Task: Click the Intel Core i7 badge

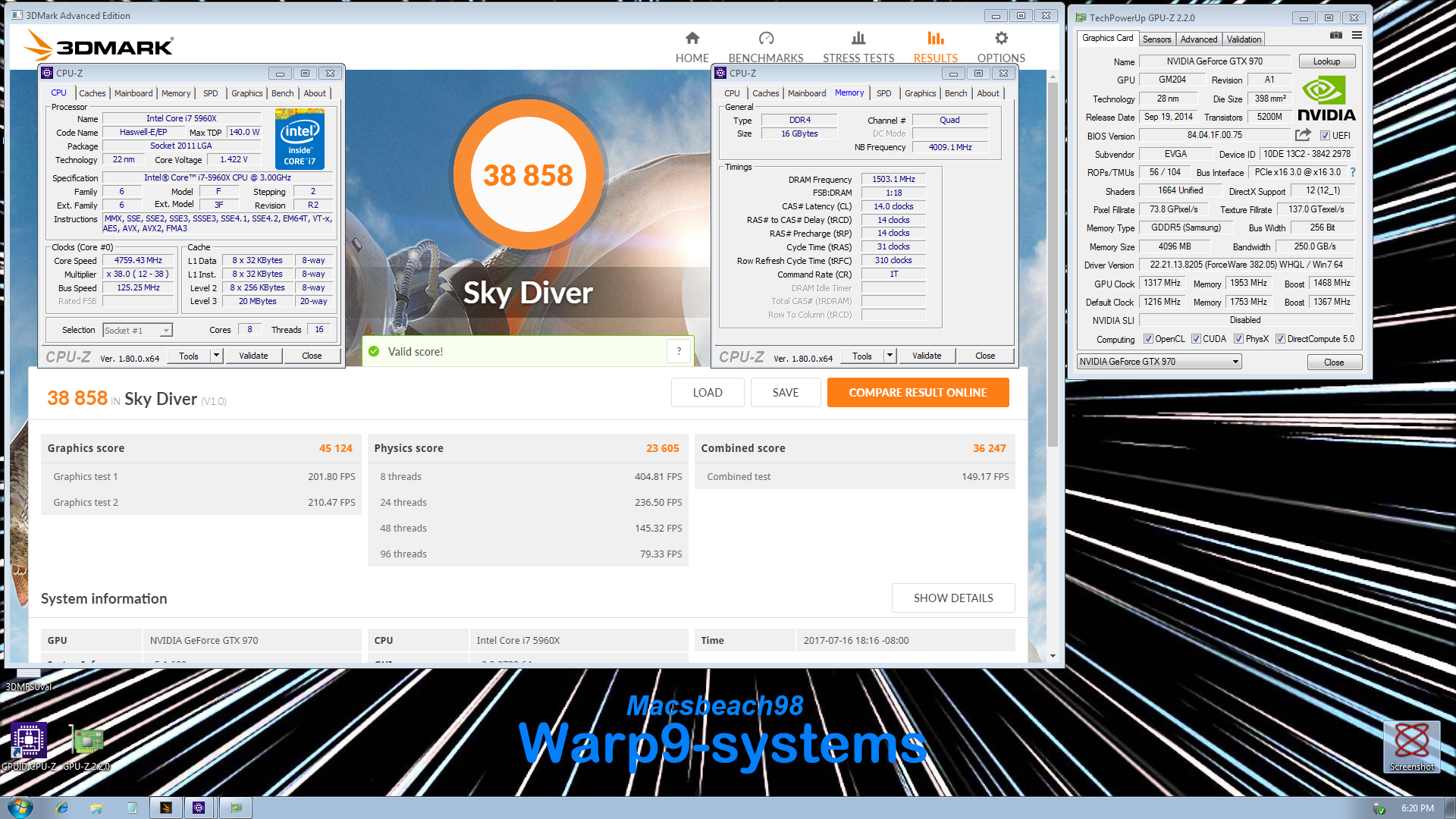Action: point(300,138)
